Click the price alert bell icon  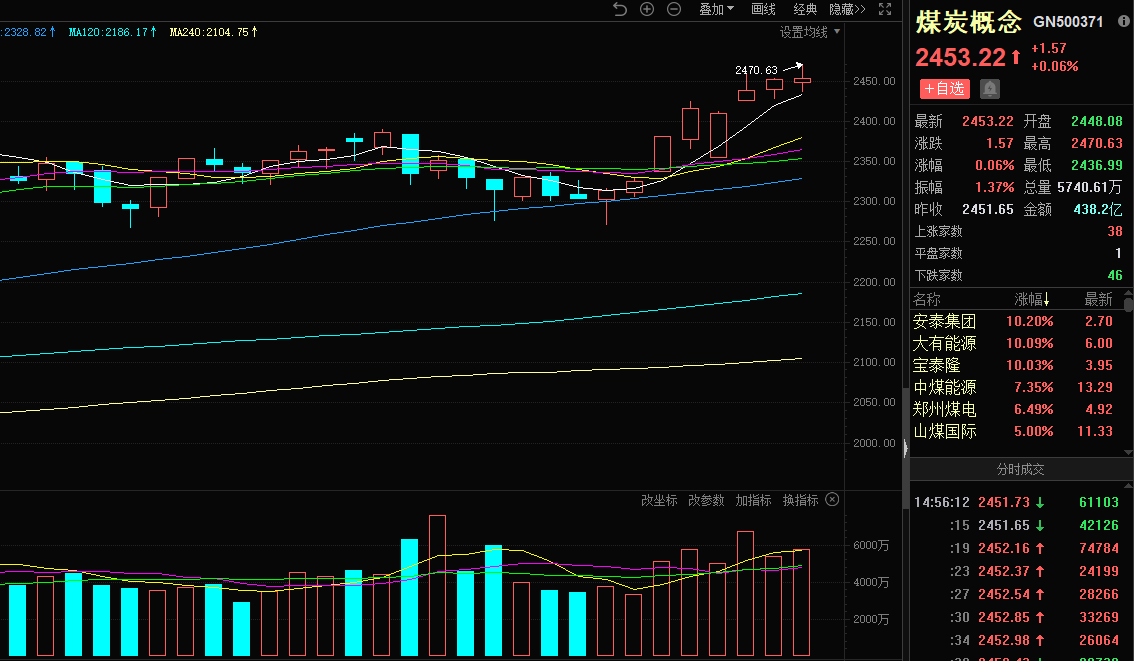click(x=989, y=89)
